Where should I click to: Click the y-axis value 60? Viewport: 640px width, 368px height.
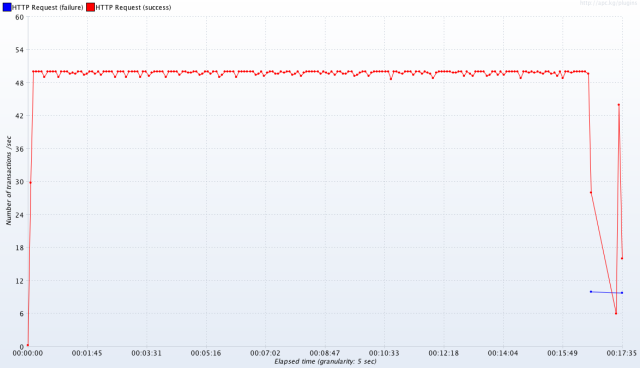tap(20, 17)
